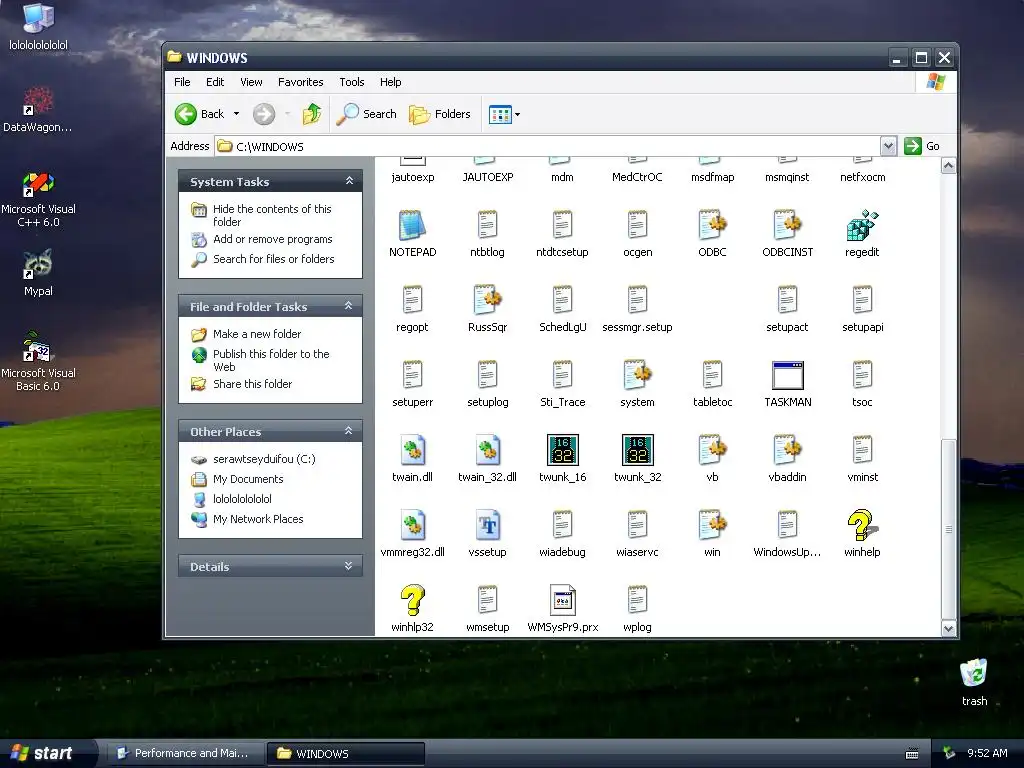Click the Forward arrow toolbar button
Viewport: 1024px width, 768px height.
[264, 114]
